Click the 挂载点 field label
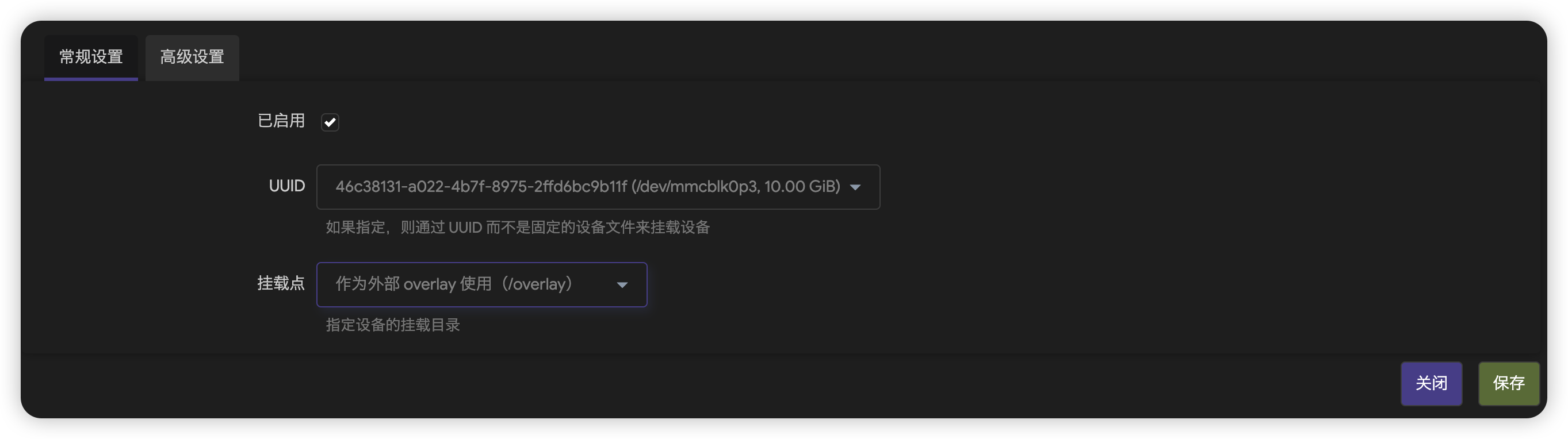Viewport: 1568px width, 439px height. click(281, 283)
